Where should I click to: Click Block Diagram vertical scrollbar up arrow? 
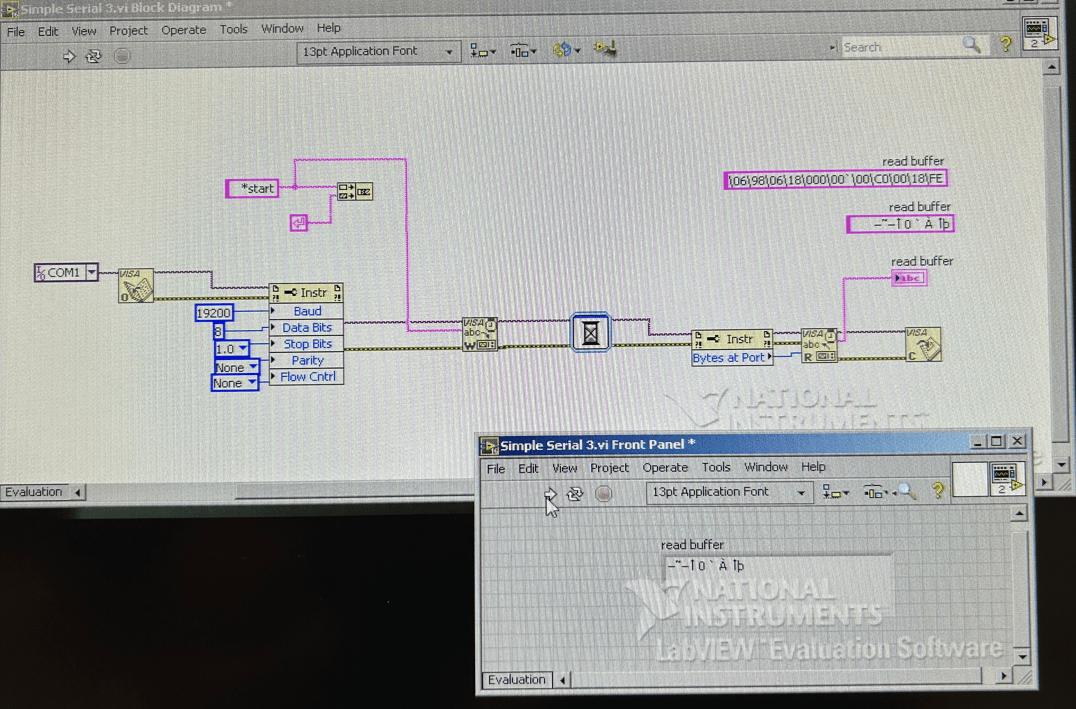(1052, 67)
